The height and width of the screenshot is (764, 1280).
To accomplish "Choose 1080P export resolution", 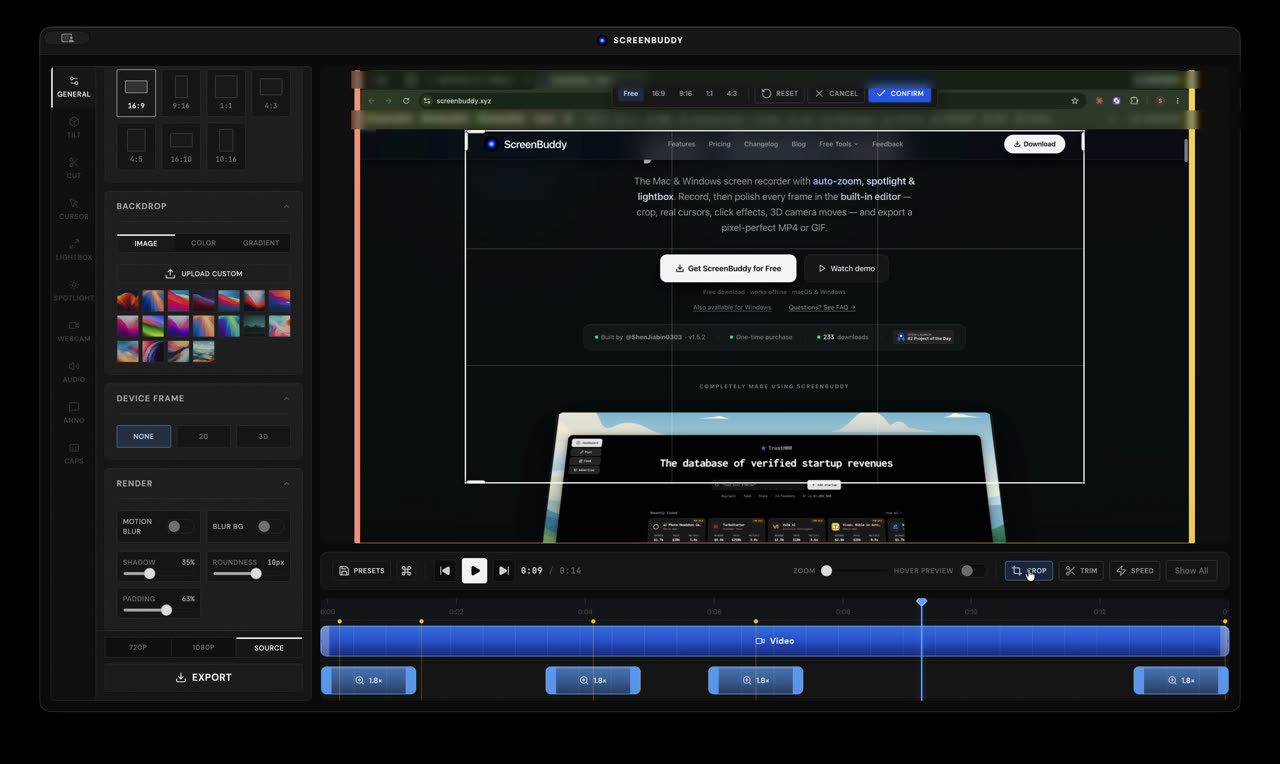I will coord(203,648).
